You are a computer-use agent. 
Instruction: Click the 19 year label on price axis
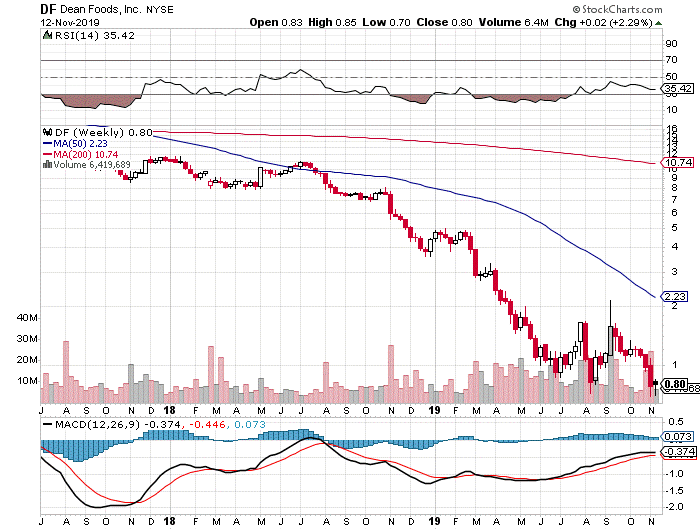[x=434, y=410]
